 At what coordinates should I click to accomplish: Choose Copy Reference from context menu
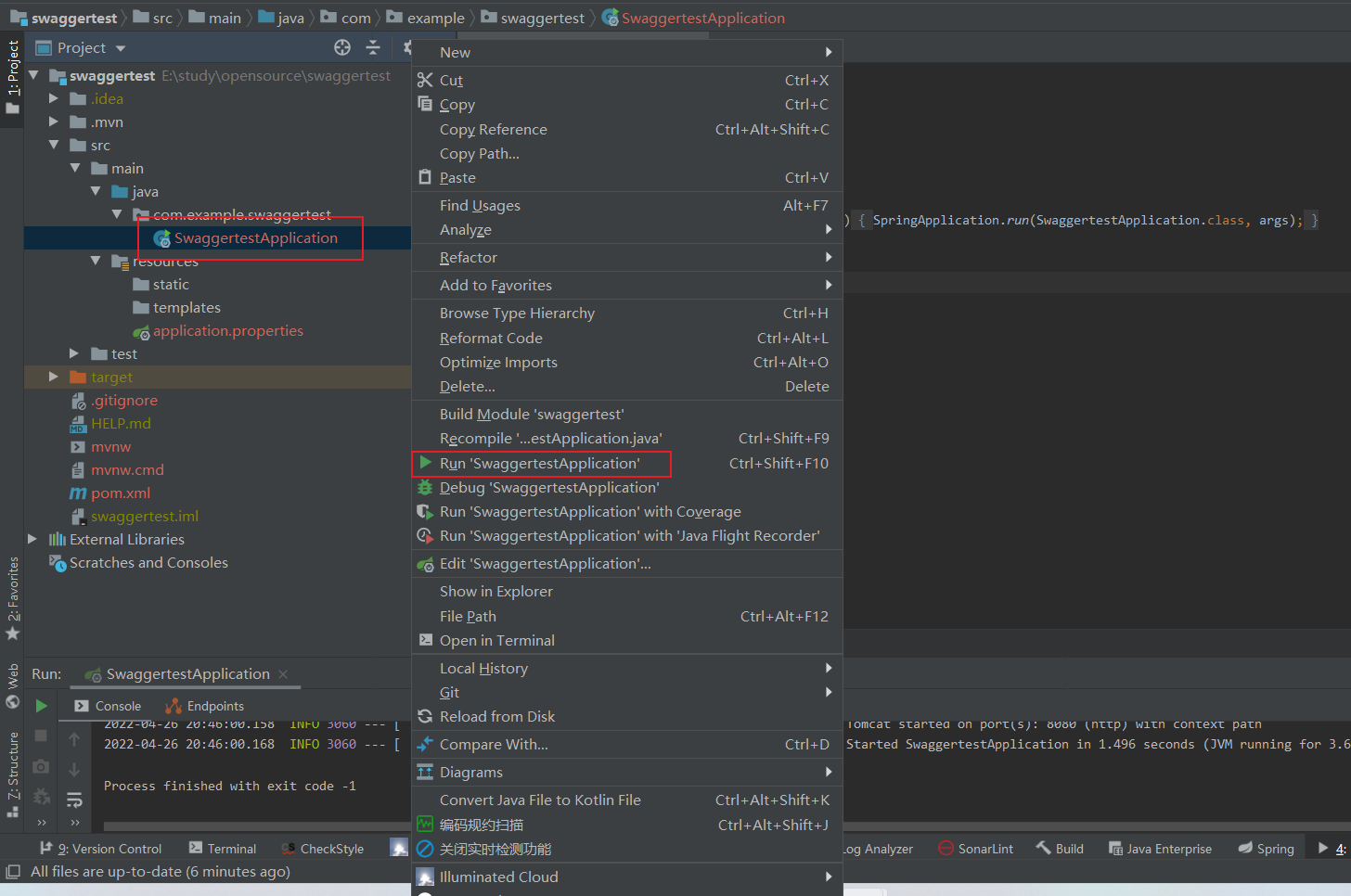(x=627, y=129)
